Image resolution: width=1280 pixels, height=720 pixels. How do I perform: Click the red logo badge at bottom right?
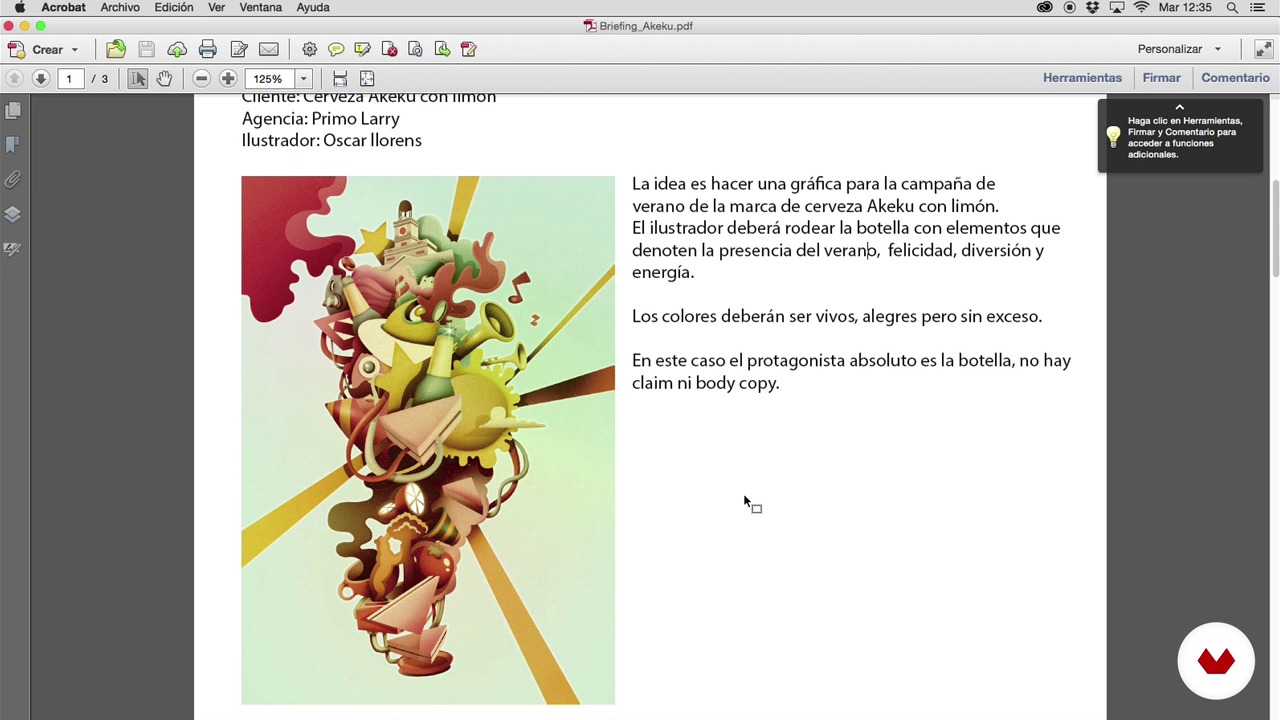pos(1216,661)
